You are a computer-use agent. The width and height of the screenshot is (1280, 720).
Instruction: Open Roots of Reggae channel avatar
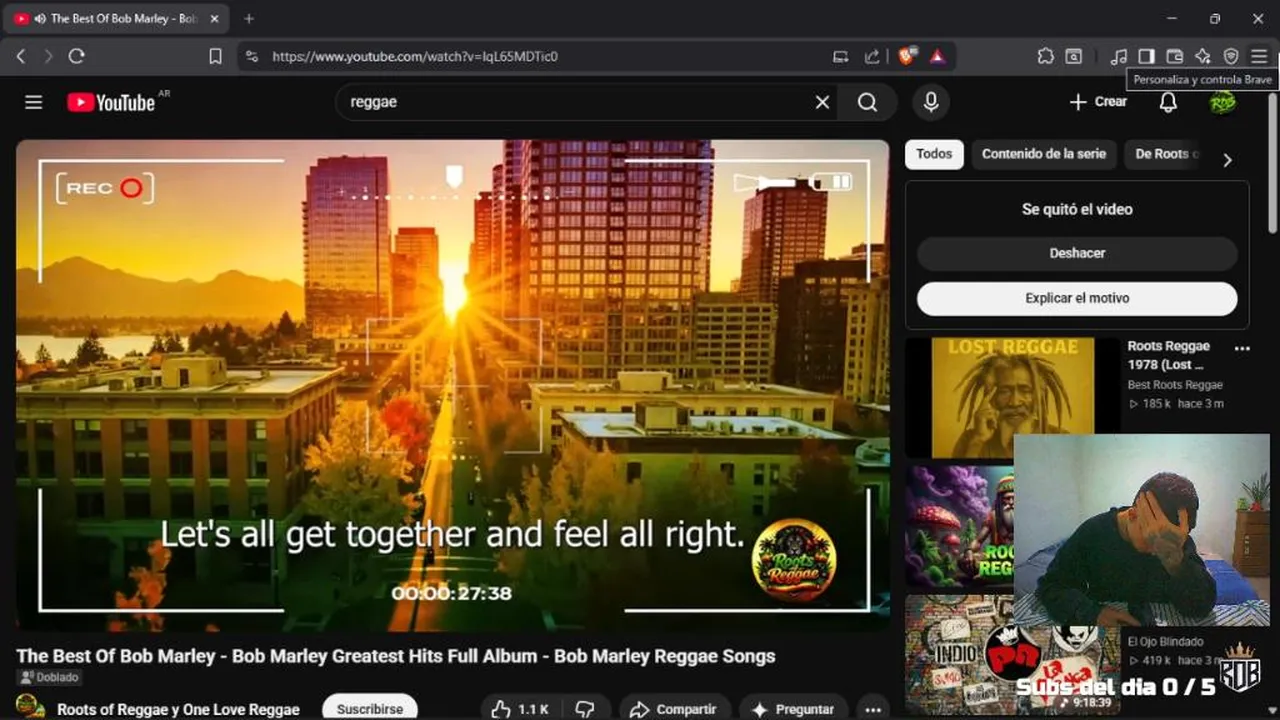tap(30, 707)
